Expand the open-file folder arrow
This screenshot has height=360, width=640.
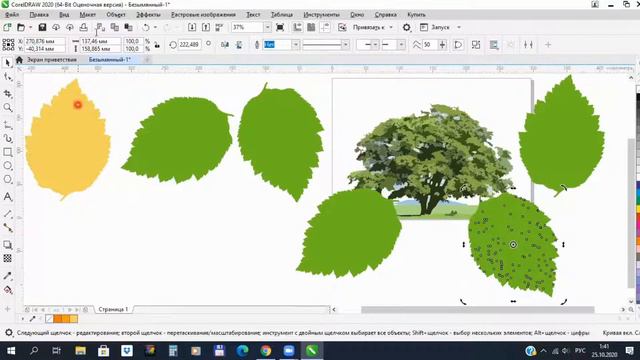coord(31,27)
